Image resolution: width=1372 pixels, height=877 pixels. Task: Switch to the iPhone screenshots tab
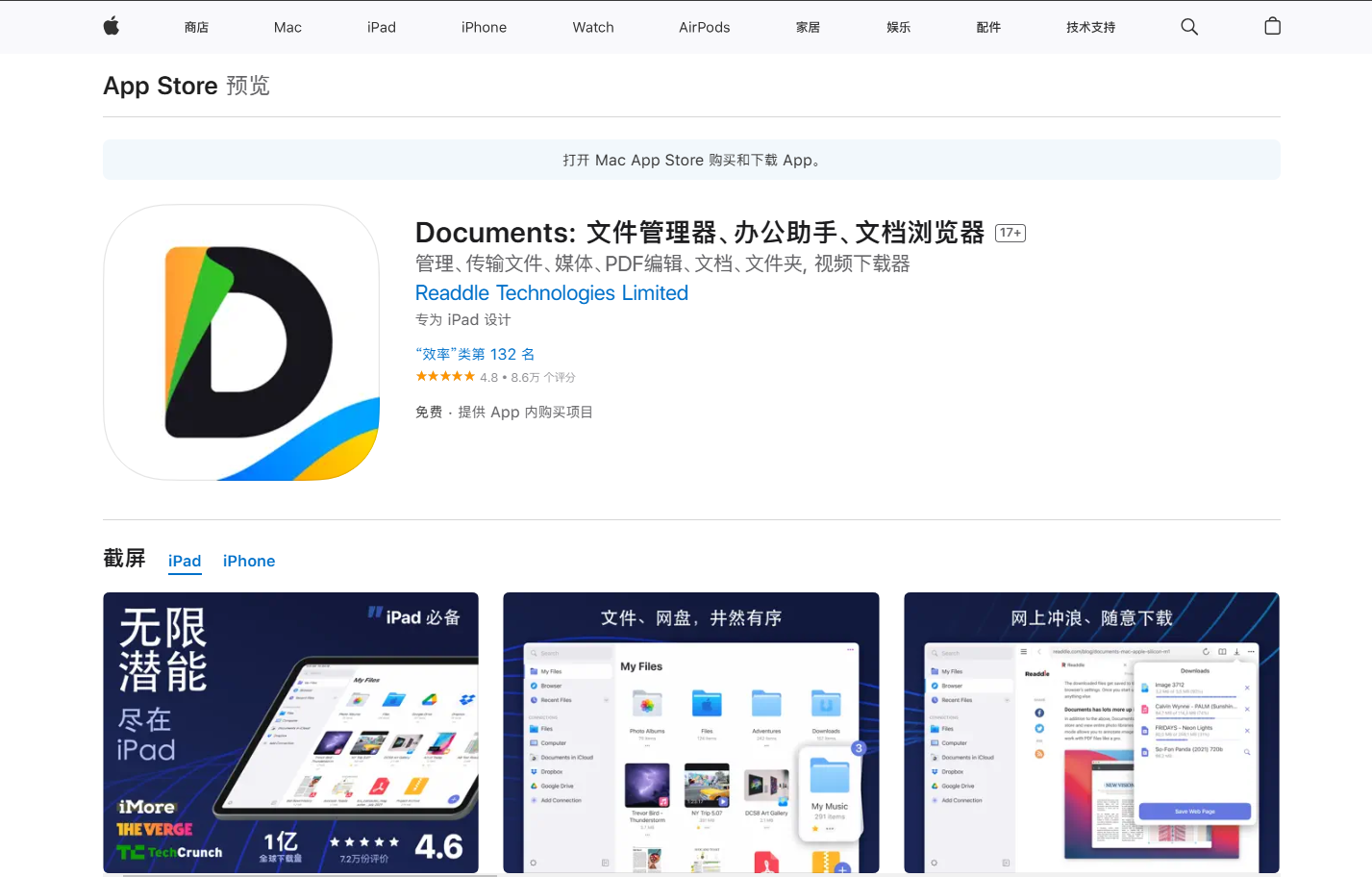coord(249,561)
